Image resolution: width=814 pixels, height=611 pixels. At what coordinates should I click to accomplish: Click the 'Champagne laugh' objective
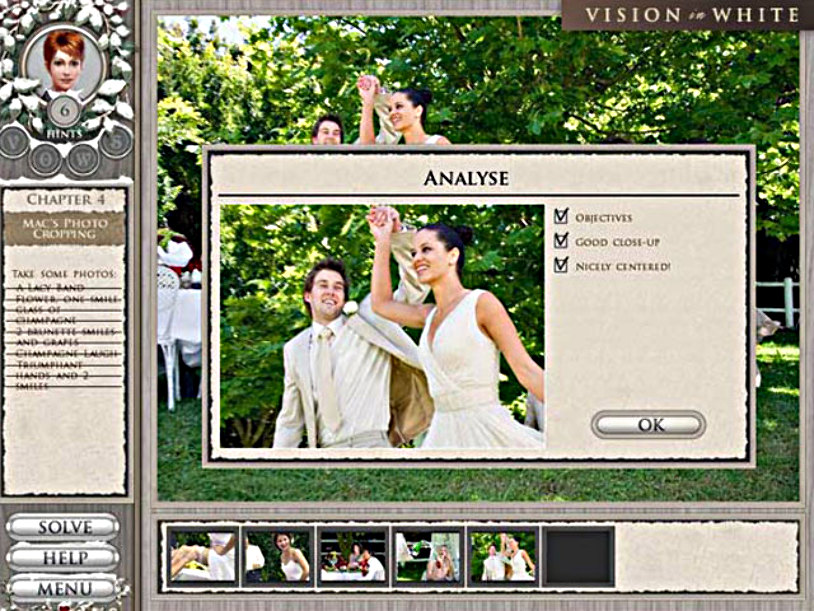click(x=67, y=354)
